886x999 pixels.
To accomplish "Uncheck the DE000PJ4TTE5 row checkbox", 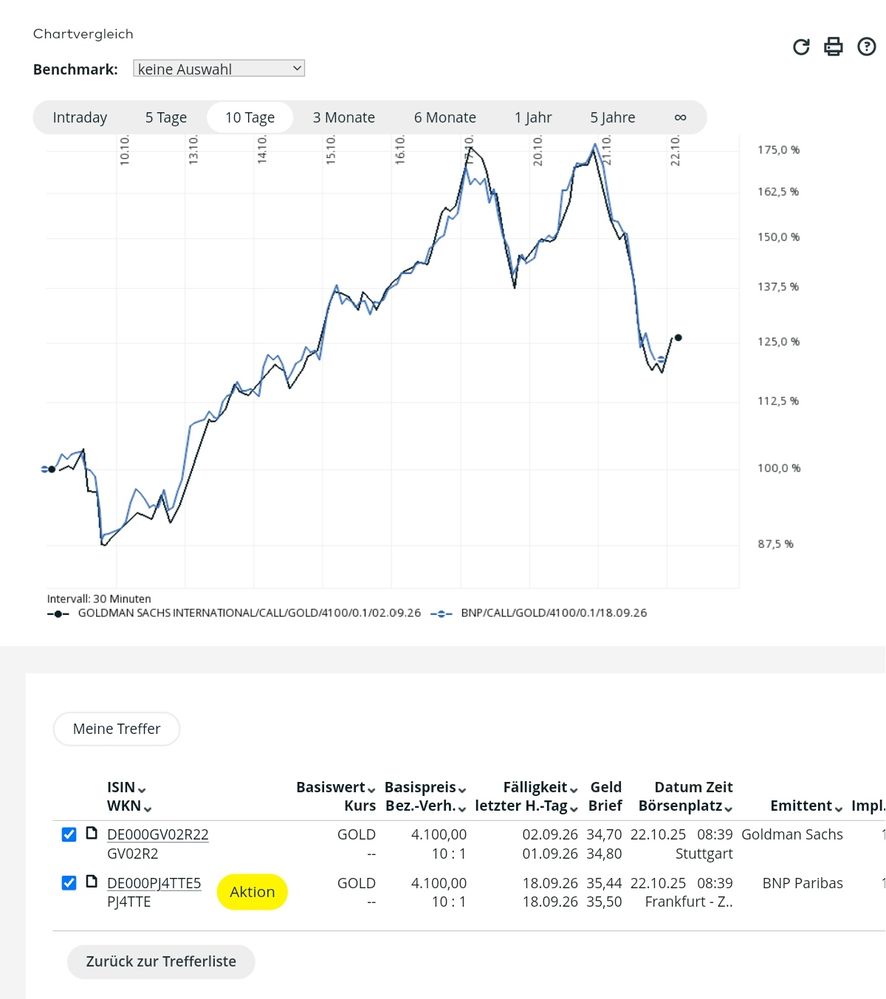I will click(x=69, y=882).
